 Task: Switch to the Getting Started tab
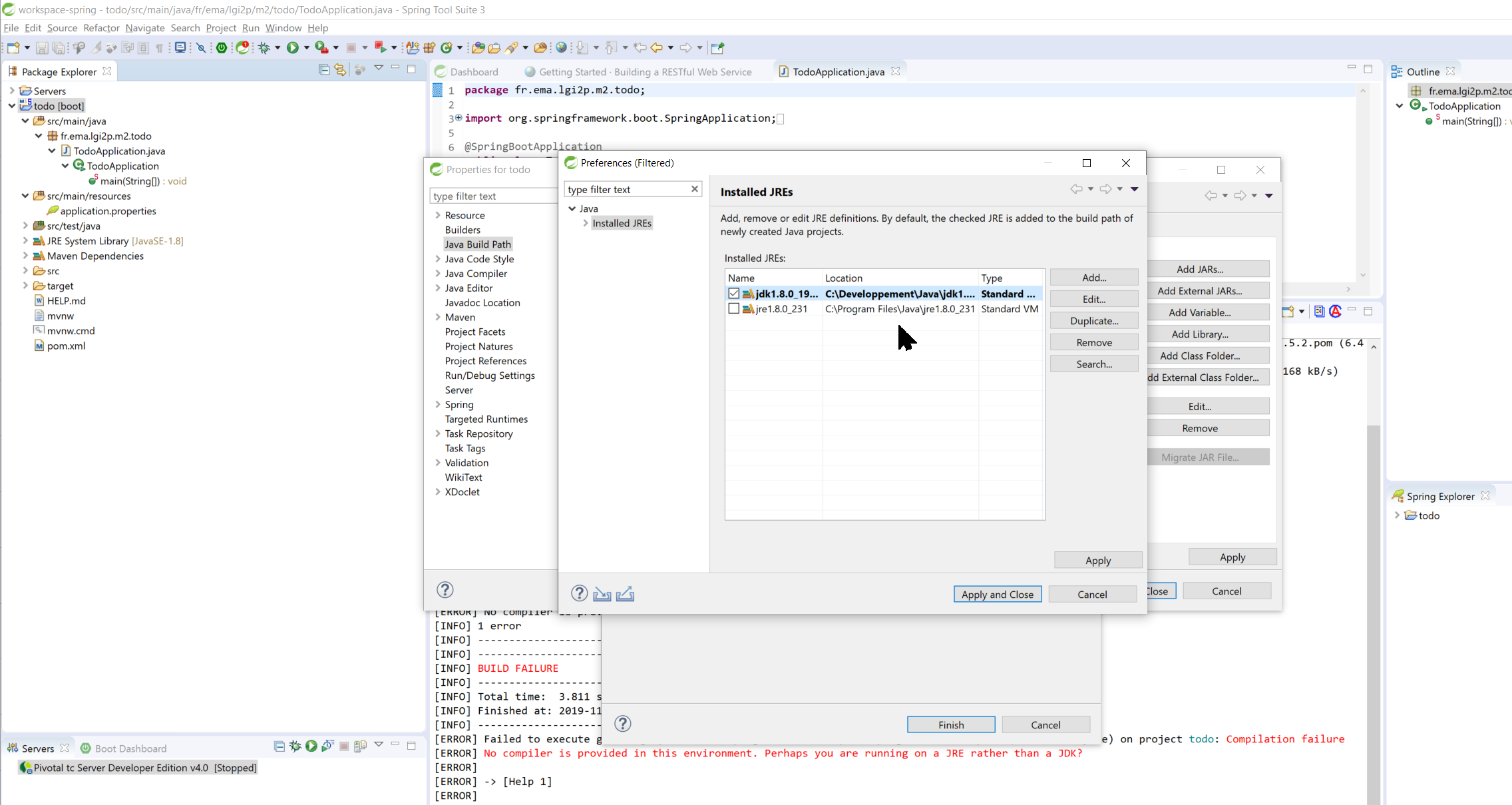[639, 72]
